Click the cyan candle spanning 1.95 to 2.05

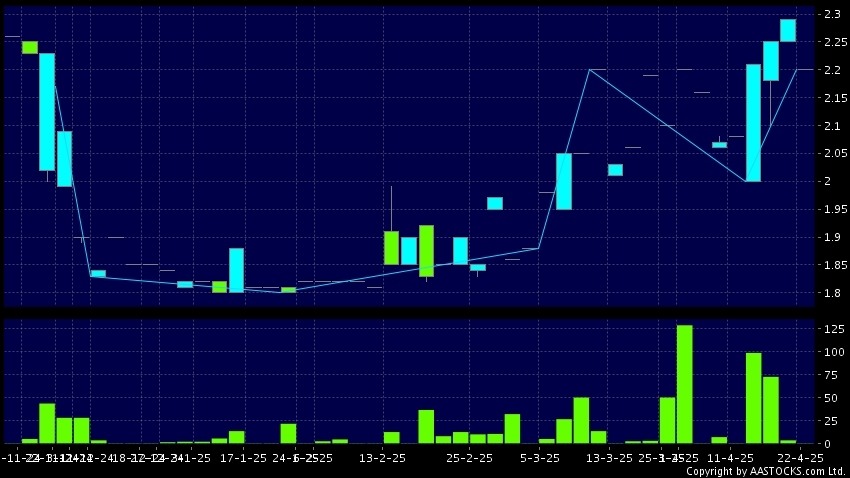coord(564,182)
